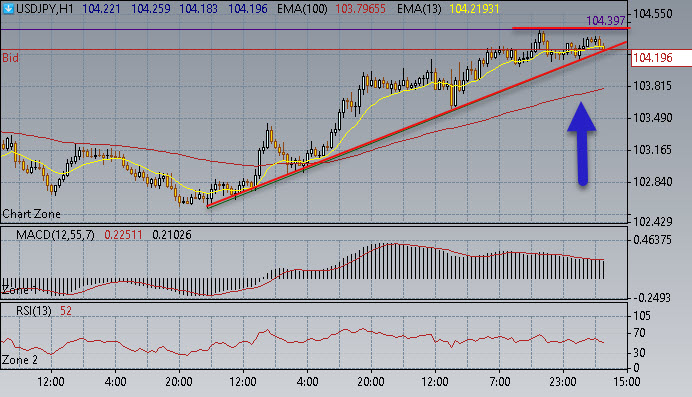This screenshot has height=397, width=692.
Task: Select the short red resistance line at top
Action: tap(571, 28)
